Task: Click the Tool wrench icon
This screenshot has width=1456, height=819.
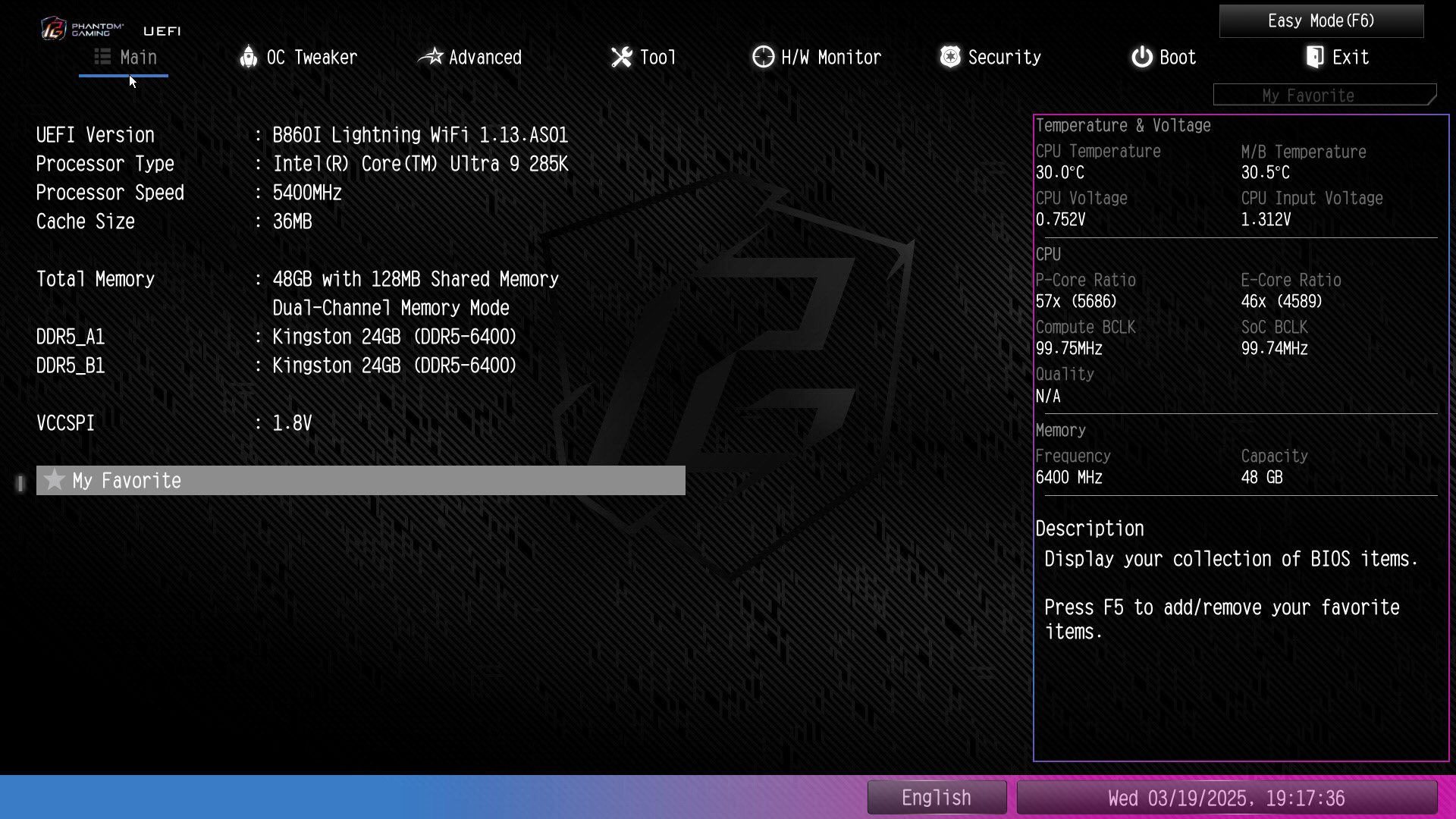Action: pyautogui.click(x=621, y=57)
